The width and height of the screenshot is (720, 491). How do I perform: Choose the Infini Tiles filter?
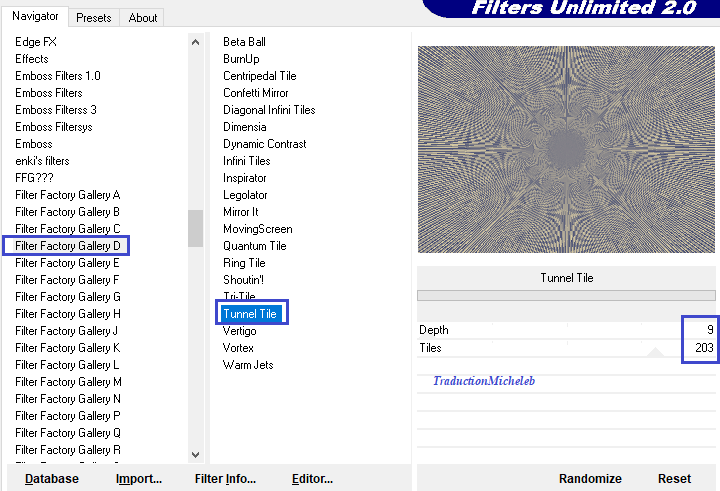[247, 161]
